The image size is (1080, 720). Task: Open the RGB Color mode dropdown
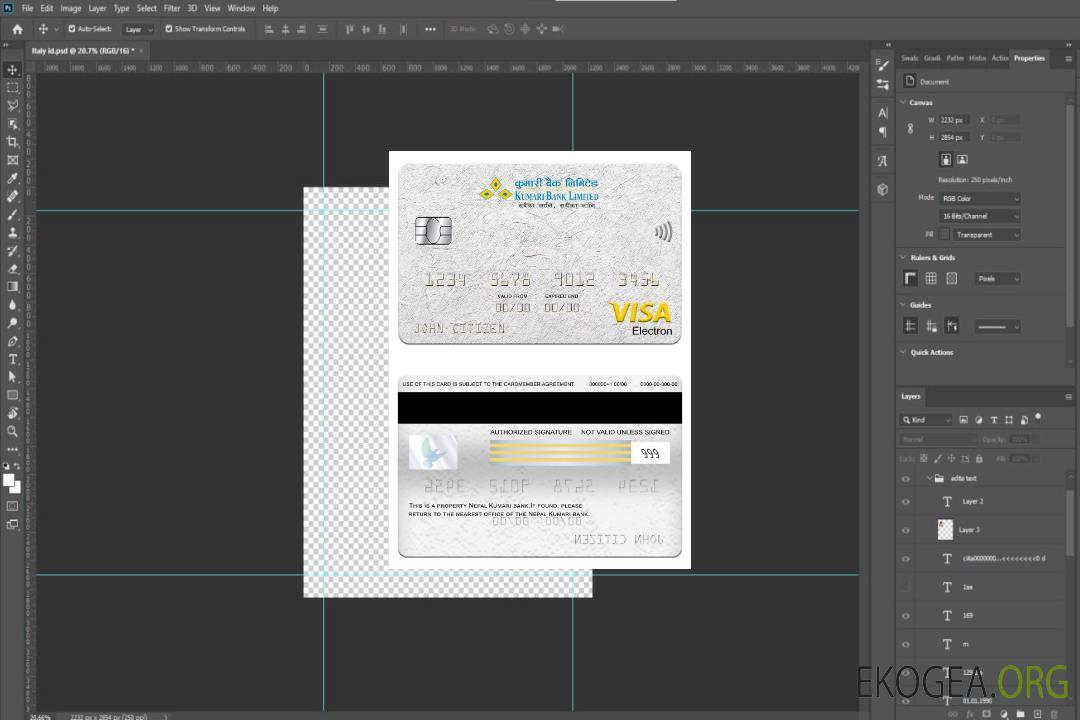[x=979, y=198]
